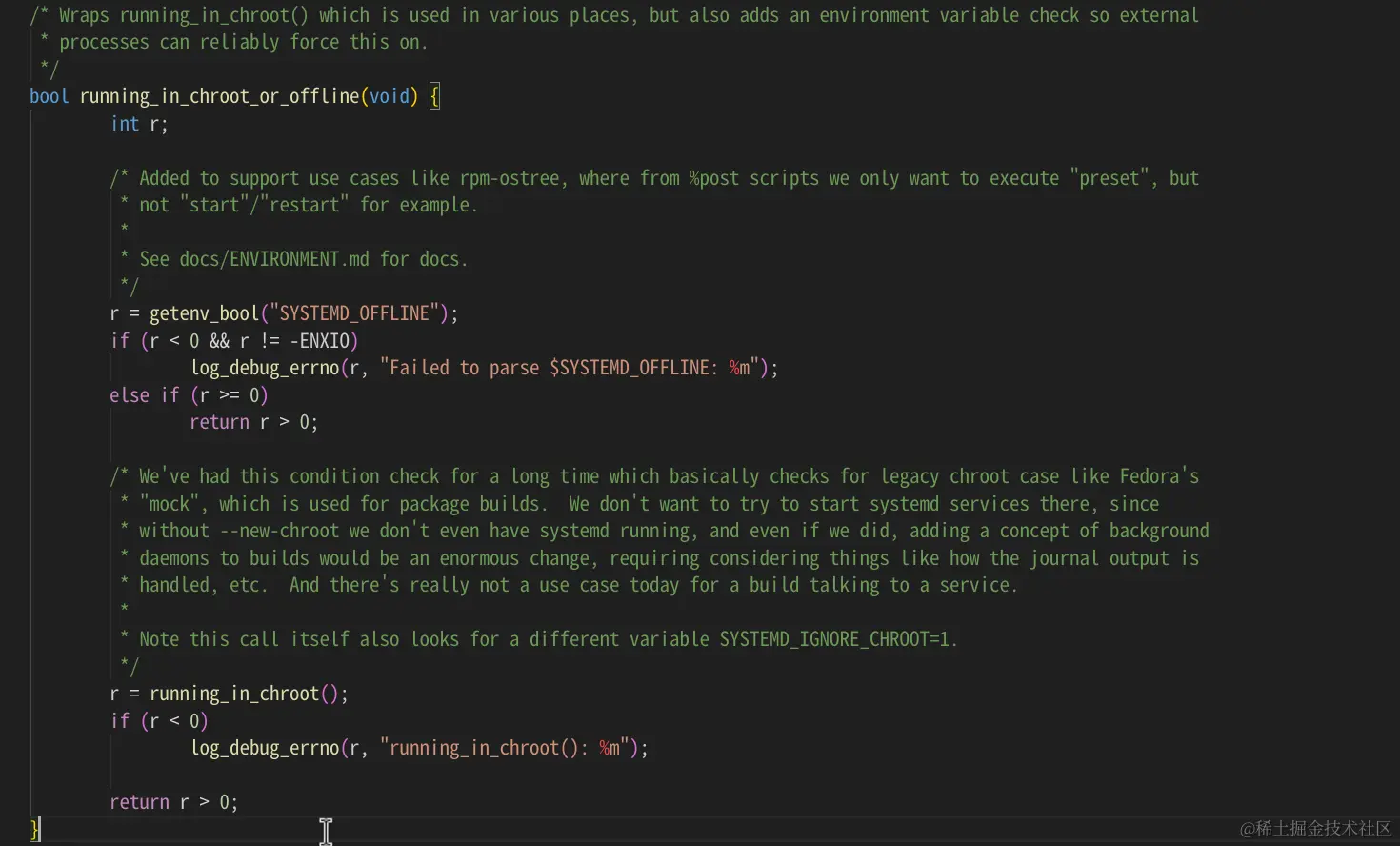This screenshot has width=1400, height=846.
Task: Click the getenv_bool function call
Action: (x=204, y=313)
